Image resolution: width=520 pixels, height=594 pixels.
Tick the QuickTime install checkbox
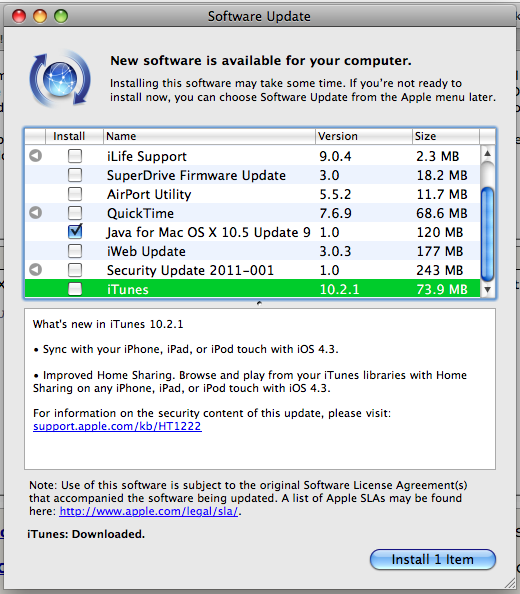coord(75,213)
